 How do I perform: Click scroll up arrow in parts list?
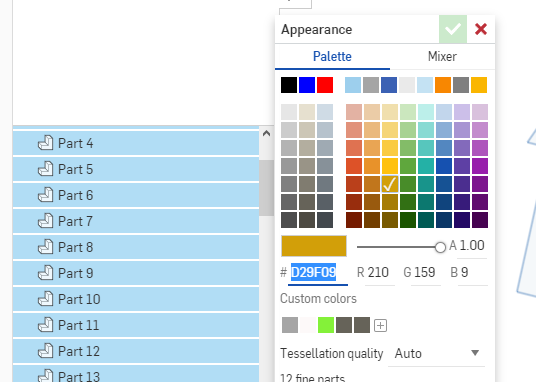[266, 133]
